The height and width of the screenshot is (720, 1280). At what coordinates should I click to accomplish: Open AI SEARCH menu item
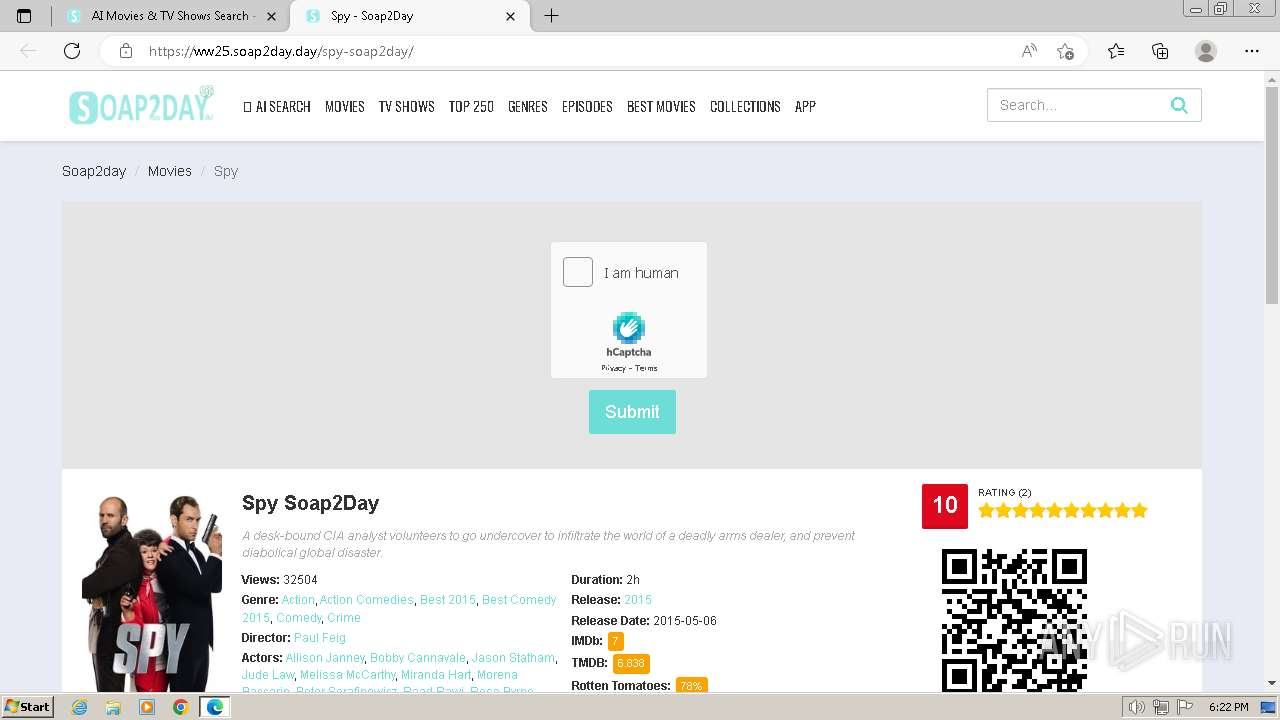tap(277, 106)
